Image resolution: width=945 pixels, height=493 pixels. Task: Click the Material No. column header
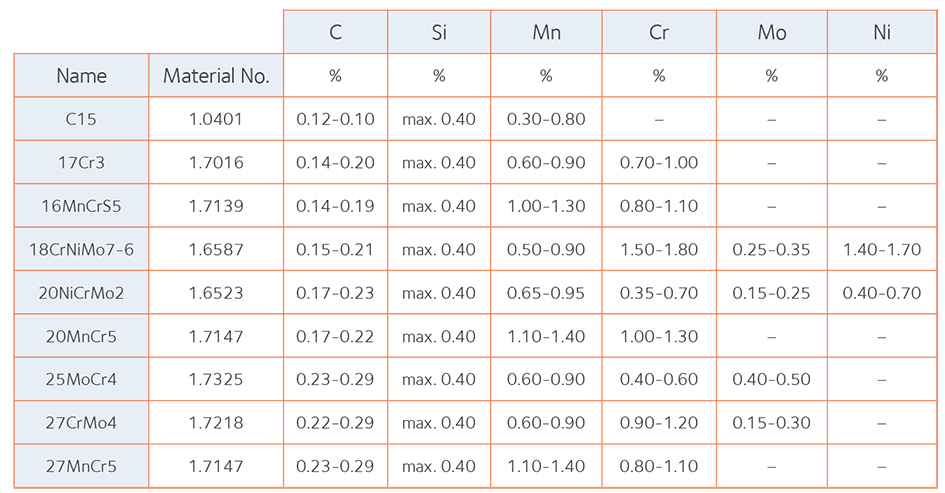(216, 76)
